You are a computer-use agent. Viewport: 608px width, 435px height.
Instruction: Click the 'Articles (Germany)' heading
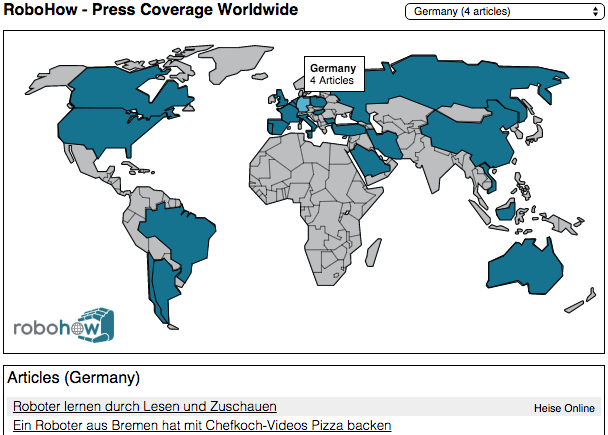[x=73, y=378]
